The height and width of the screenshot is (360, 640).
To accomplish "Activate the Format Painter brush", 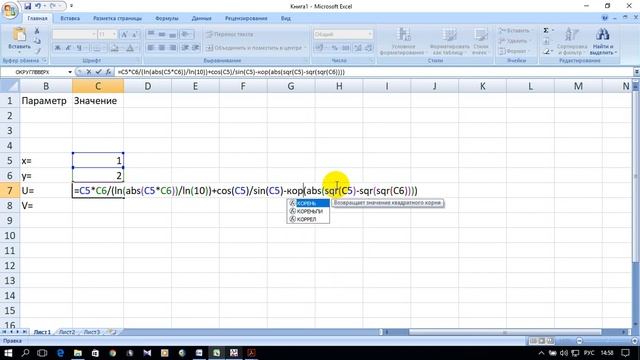I will 37,51.
